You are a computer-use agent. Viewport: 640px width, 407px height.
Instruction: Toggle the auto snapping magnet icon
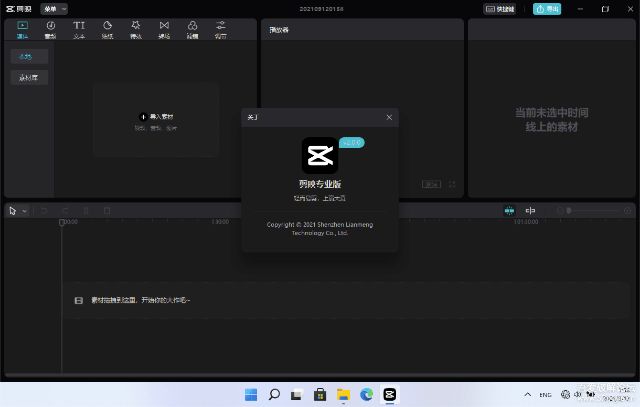coord(509,211)
